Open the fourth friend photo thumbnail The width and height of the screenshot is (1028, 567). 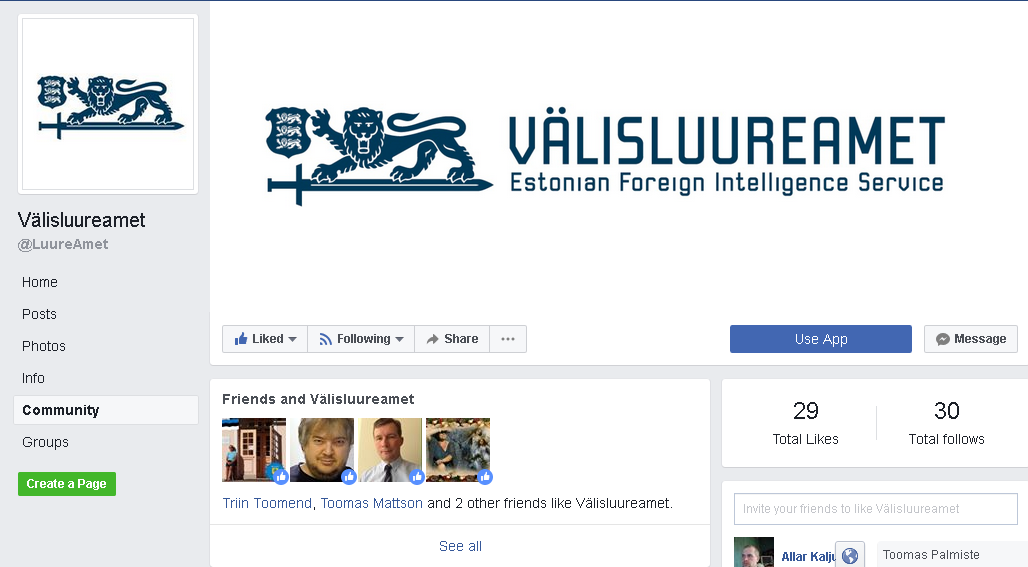[458, 450]
